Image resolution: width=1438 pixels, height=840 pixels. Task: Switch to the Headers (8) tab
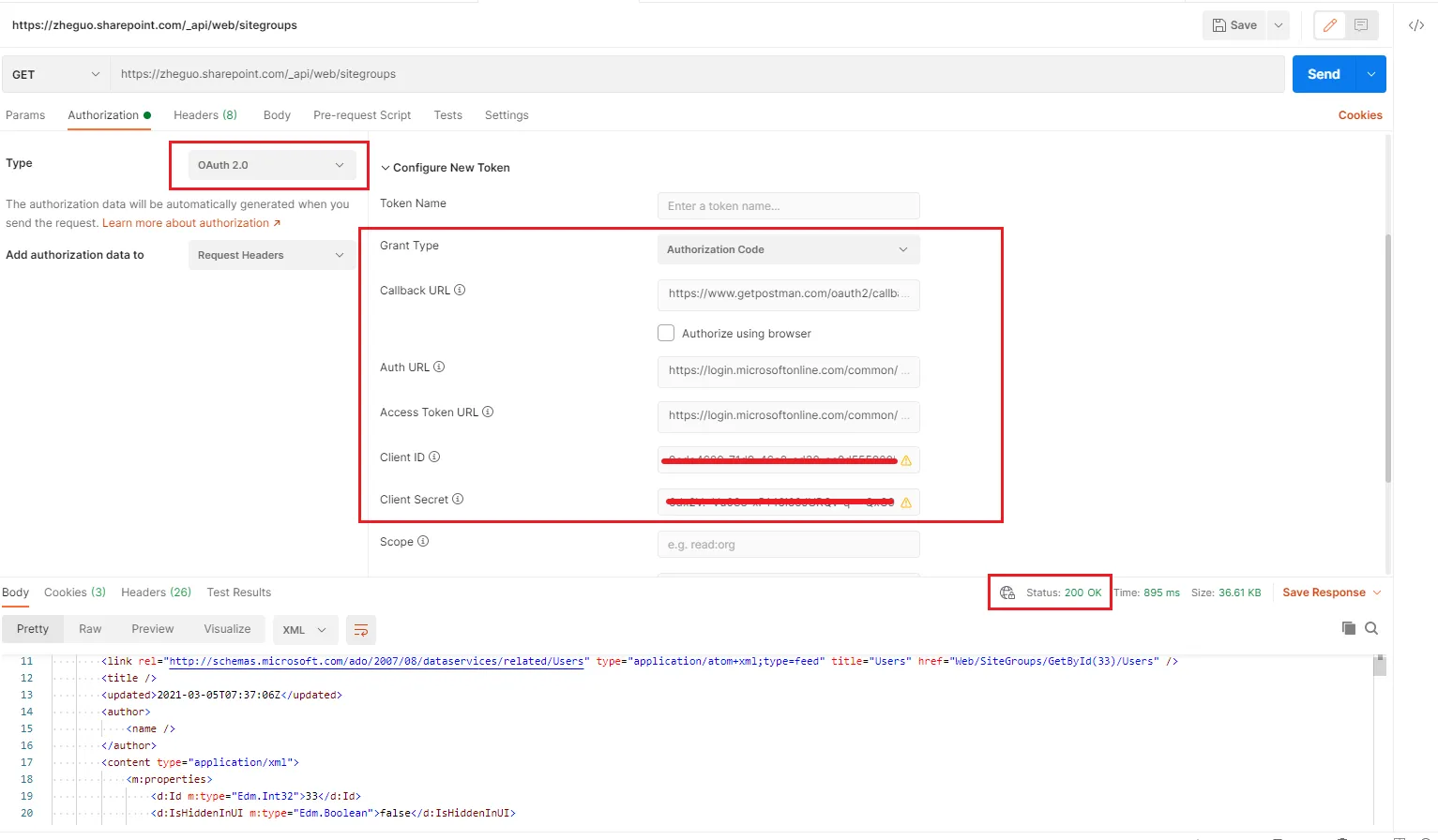[x=205, y=115]
